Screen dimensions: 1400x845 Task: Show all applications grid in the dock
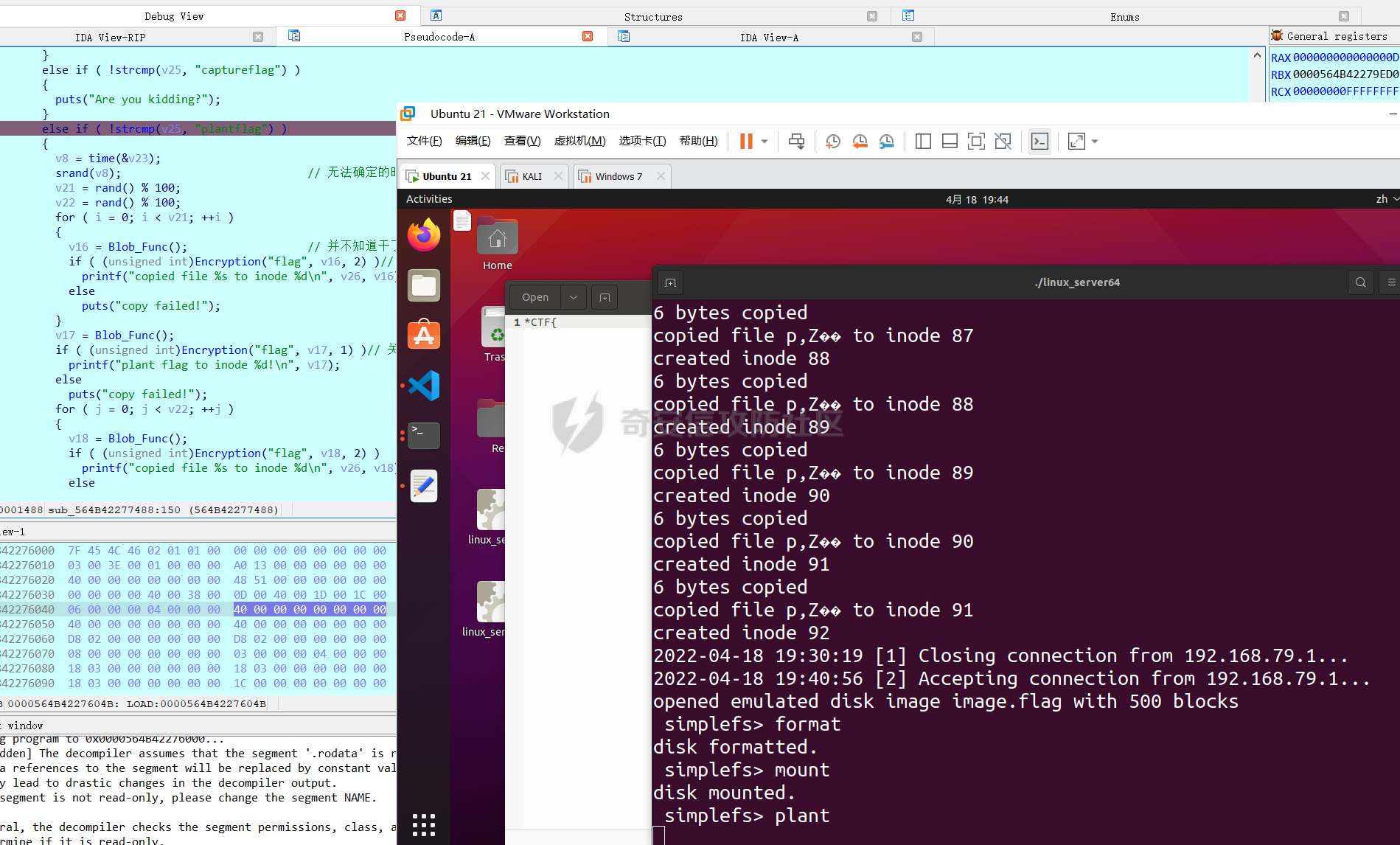pos(424,825)
